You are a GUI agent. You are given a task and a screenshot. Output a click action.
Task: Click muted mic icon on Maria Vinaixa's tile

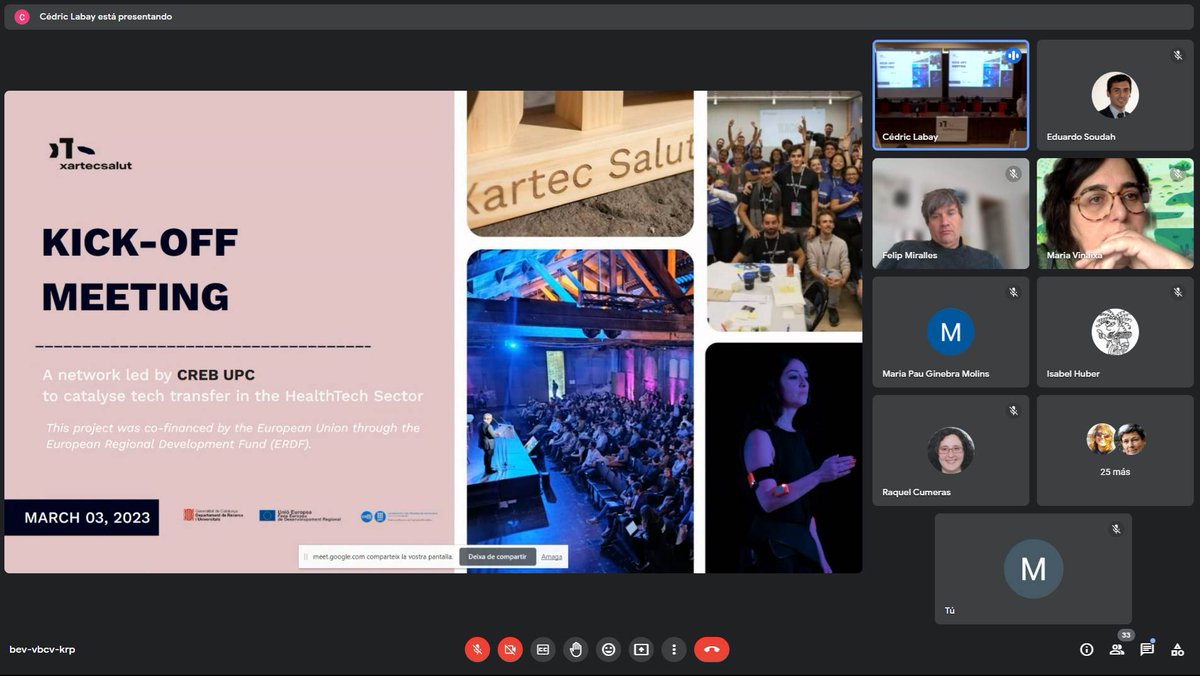pyautogui.click(x=1178, y=174)
